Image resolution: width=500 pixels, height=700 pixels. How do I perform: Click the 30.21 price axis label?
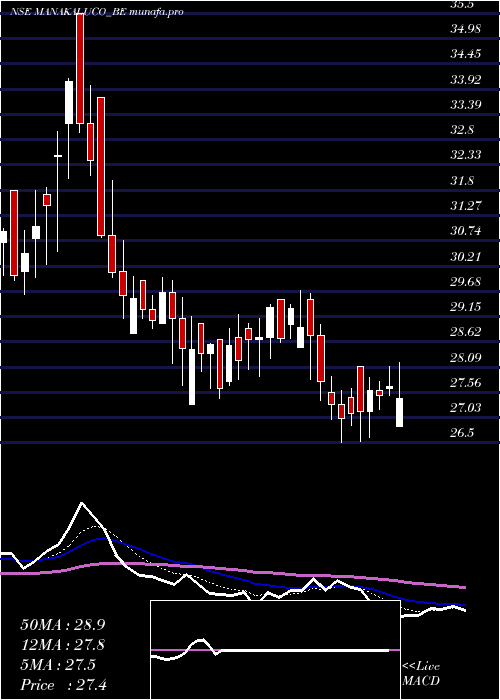[466, 257]
